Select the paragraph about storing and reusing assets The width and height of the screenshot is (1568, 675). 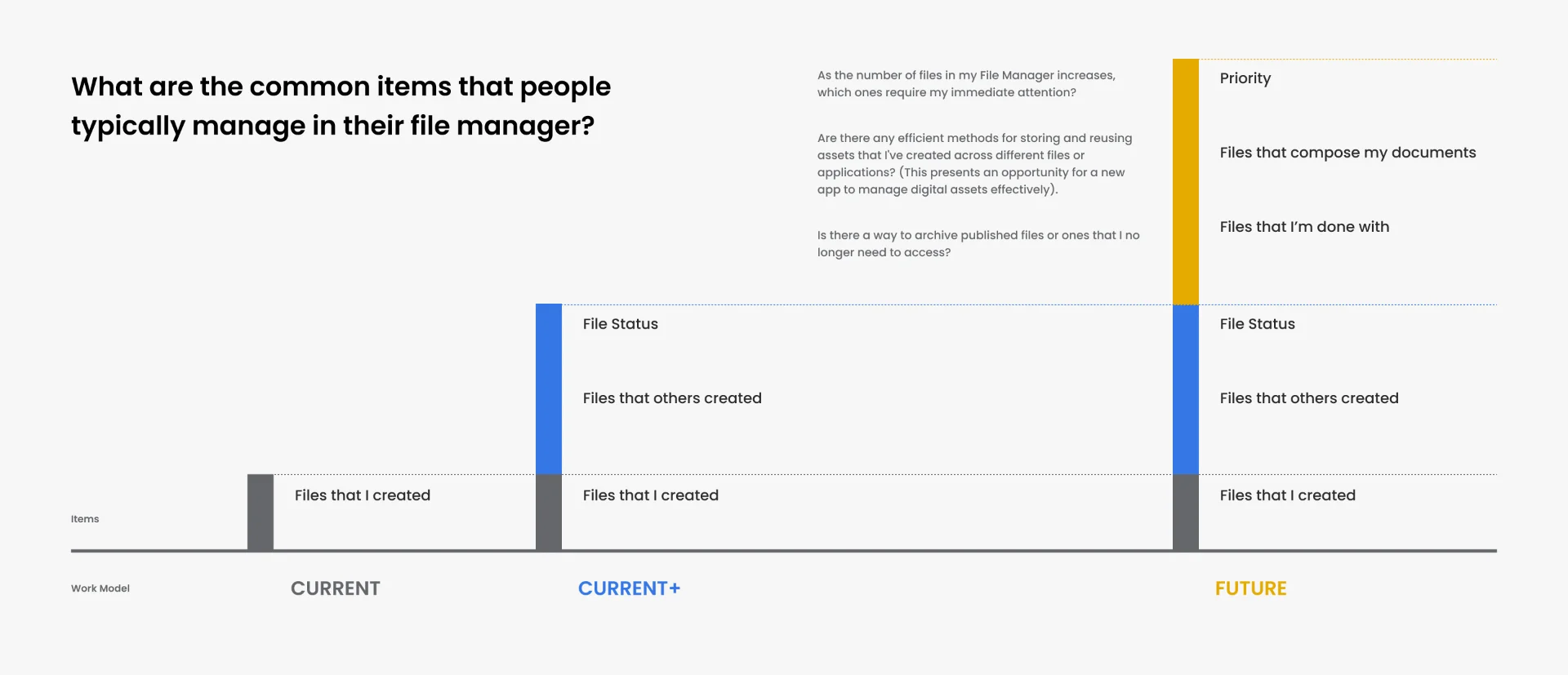tap(974, 164)
